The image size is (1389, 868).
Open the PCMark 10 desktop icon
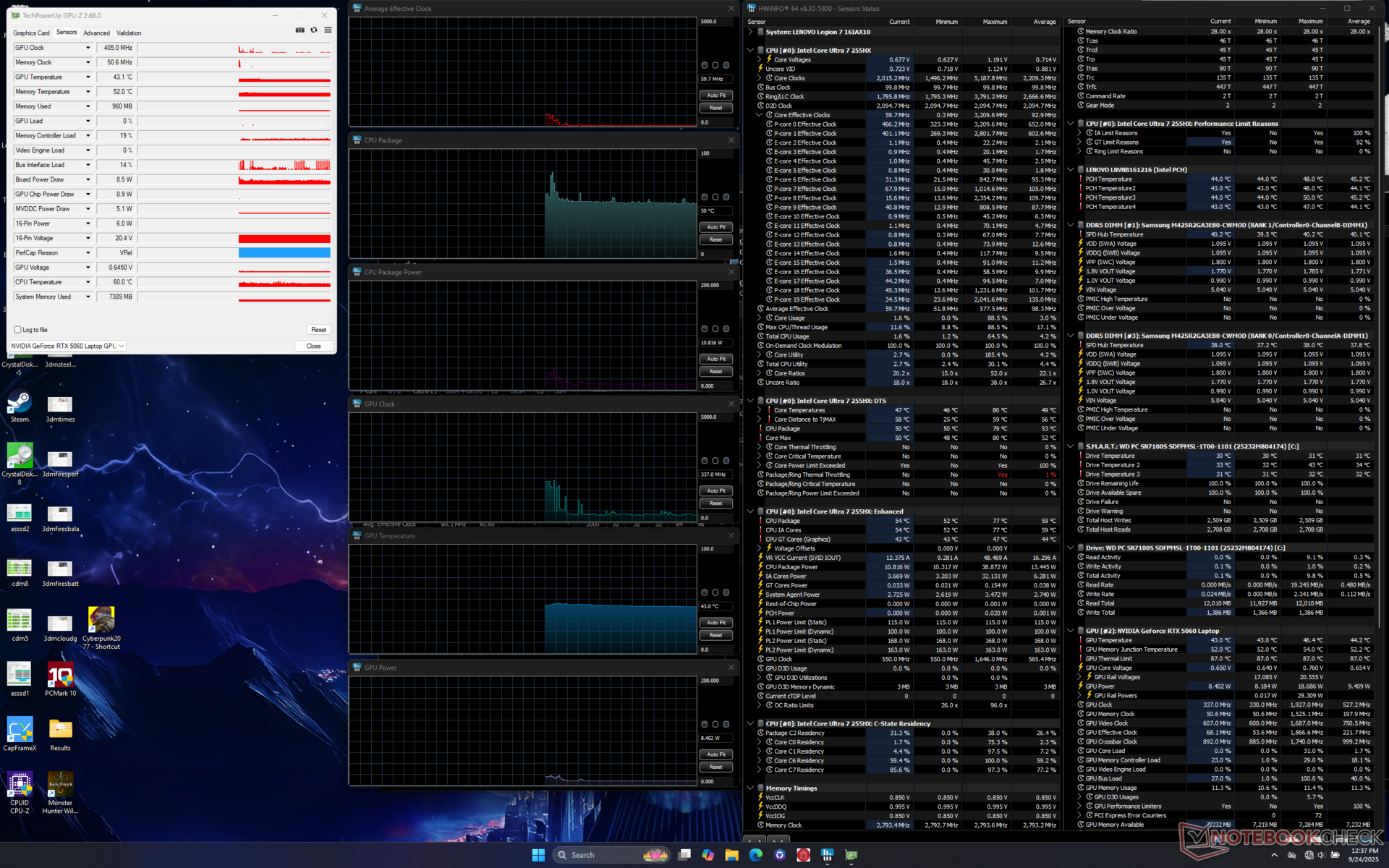point(60,678)
